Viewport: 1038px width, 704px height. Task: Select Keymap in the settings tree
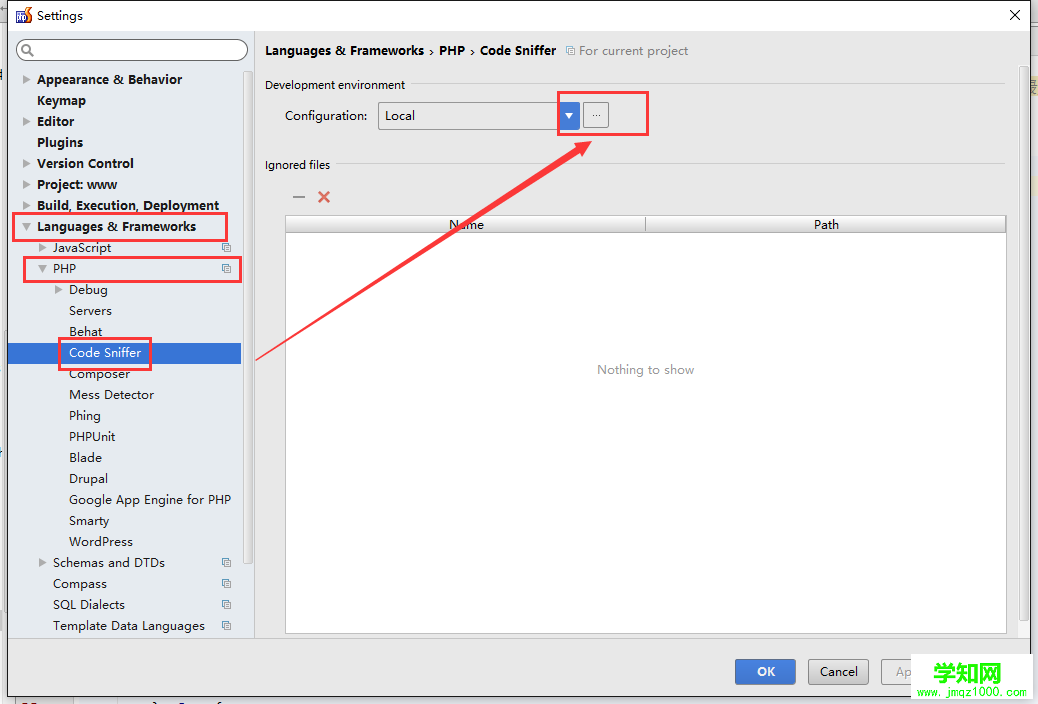62,101
